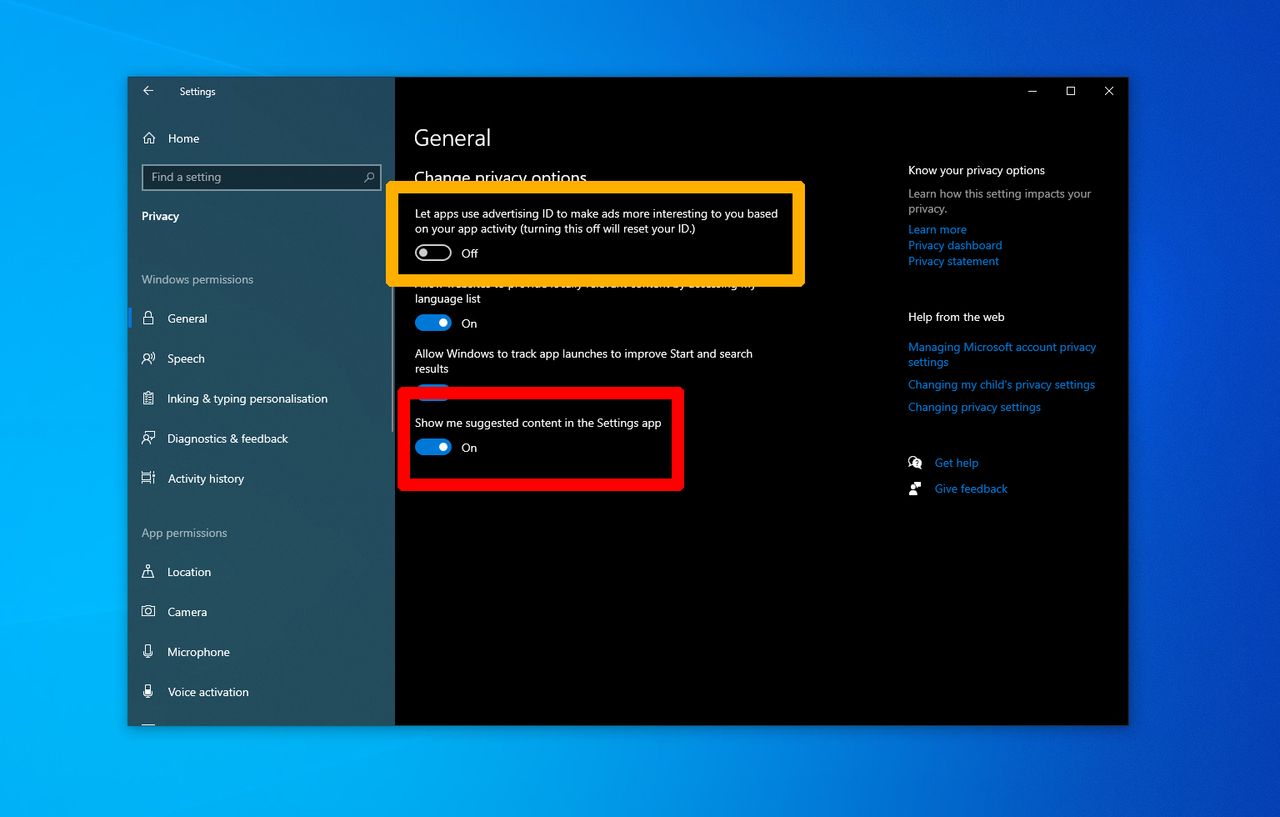Close the Settings window
The width and height of the screenshot is (1280, 817).
click(x=1108, y=91)
